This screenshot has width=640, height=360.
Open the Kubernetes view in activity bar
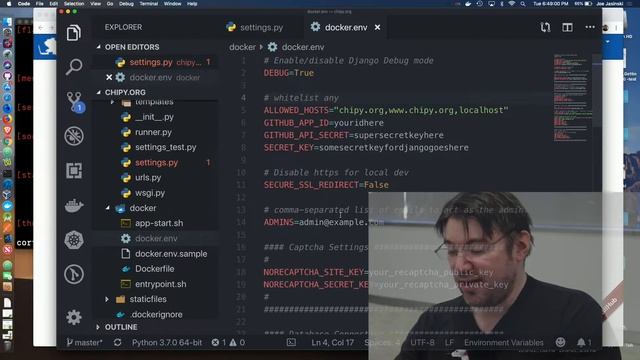74,240
